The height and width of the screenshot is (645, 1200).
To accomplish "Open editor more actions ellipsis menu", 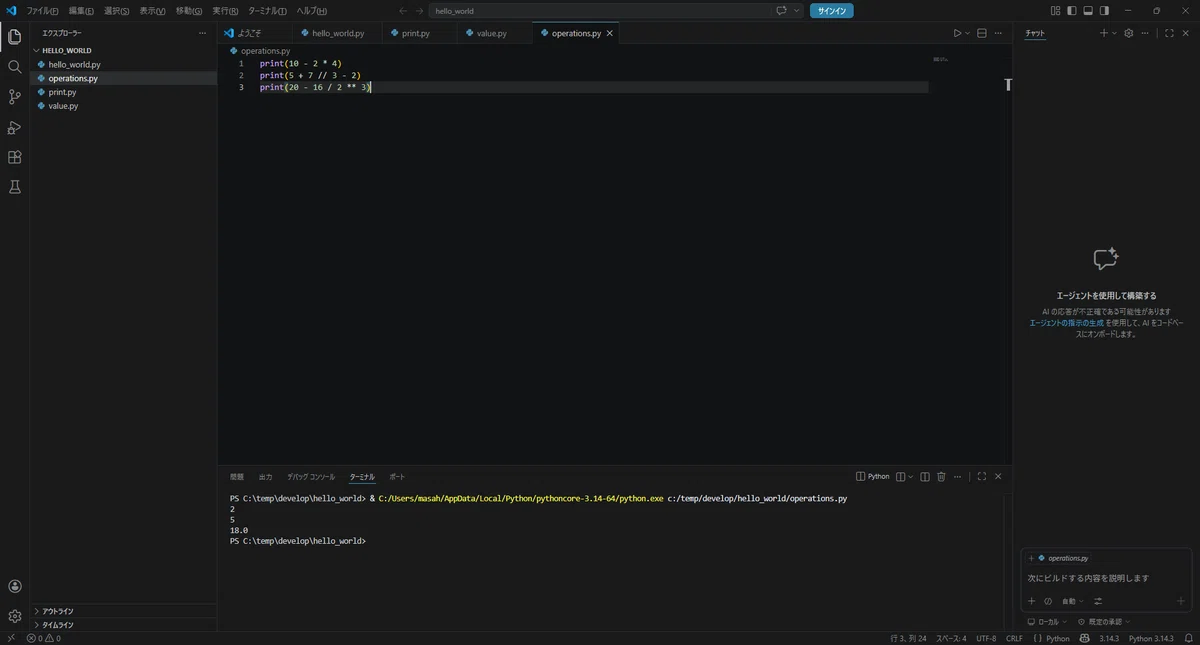I will coord(998,33).
